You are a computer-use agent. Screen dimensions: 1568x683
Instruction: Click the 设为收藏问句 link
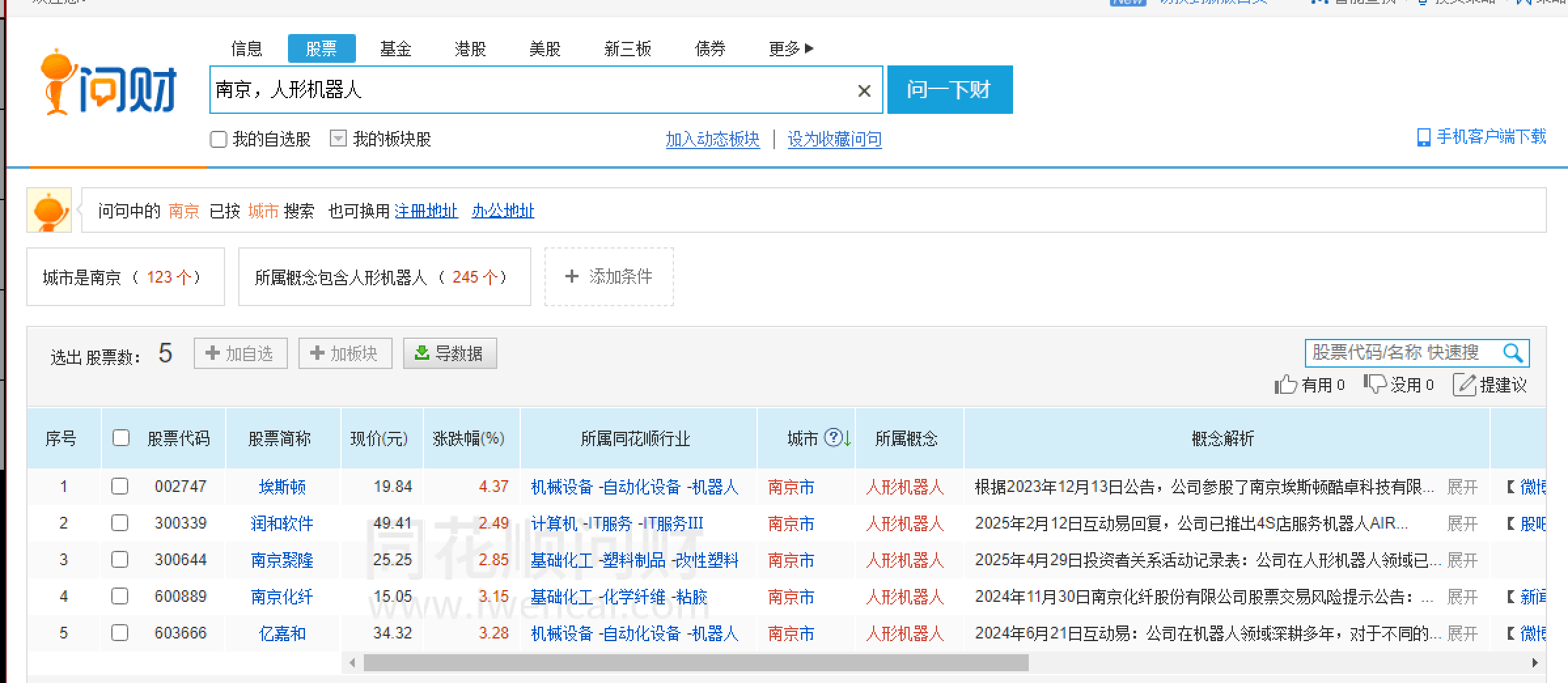point(834,139)
